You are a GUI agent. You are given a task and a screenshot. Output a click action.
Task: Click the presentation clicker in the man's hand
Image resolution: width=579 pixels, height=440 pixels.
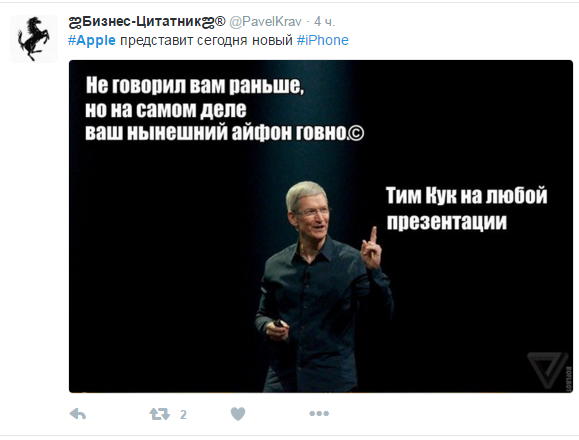tap(279, 324)
